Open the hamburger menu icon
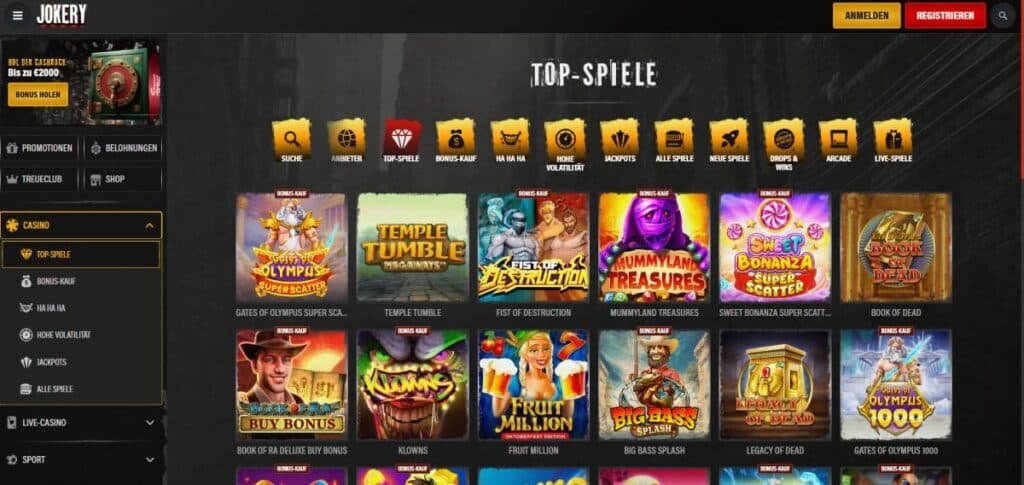Image resolution: width=1024 pixels, height=485 pixels. [x=18, y=15]
